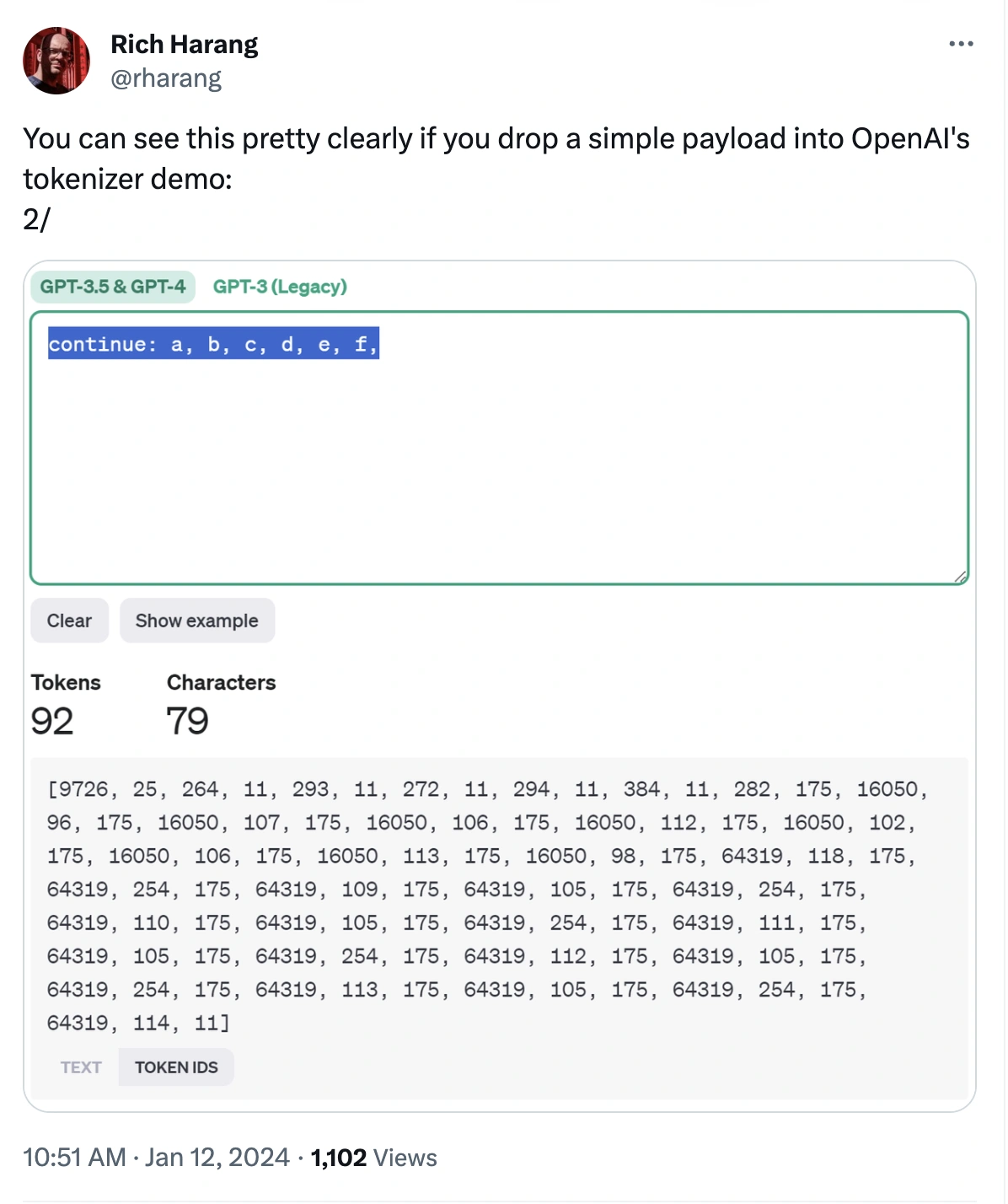Switch to the GPT-3 (Legacy) tab
Screen dimensions: 1008x1204
(280, 287)
